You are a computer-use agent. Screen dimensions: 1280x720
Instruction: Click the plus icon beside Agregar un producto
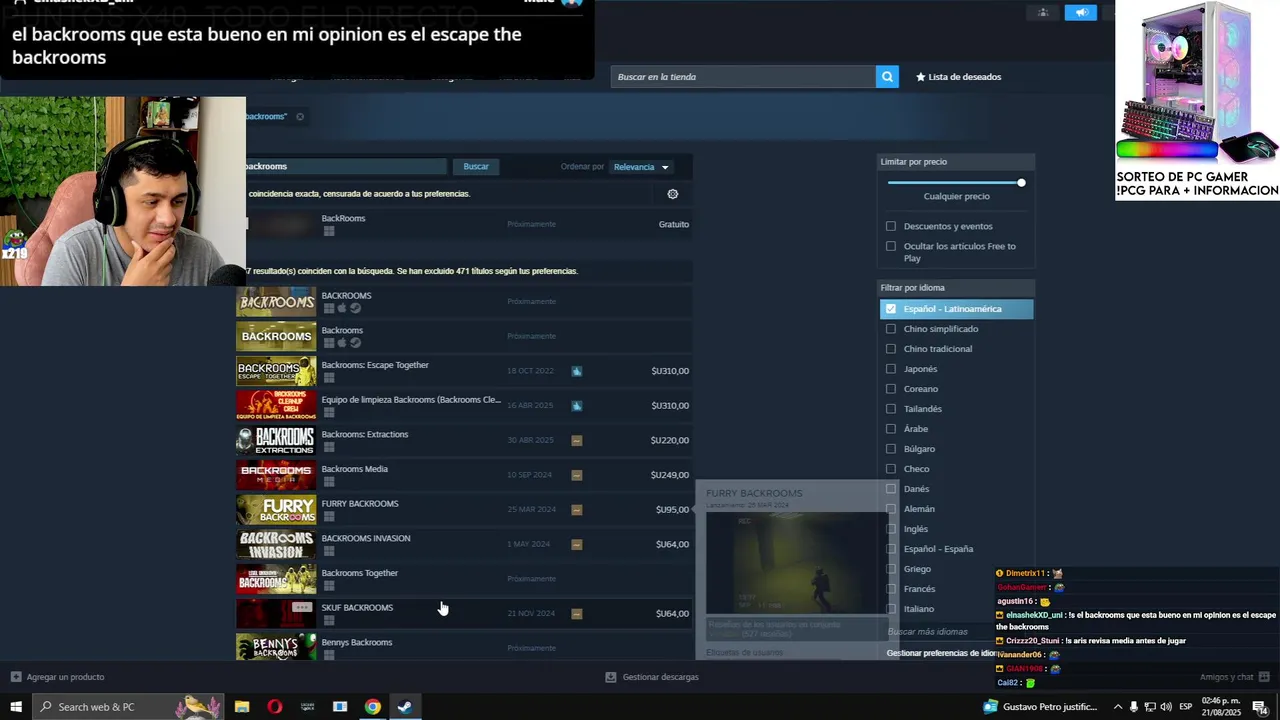pos(16,677)
